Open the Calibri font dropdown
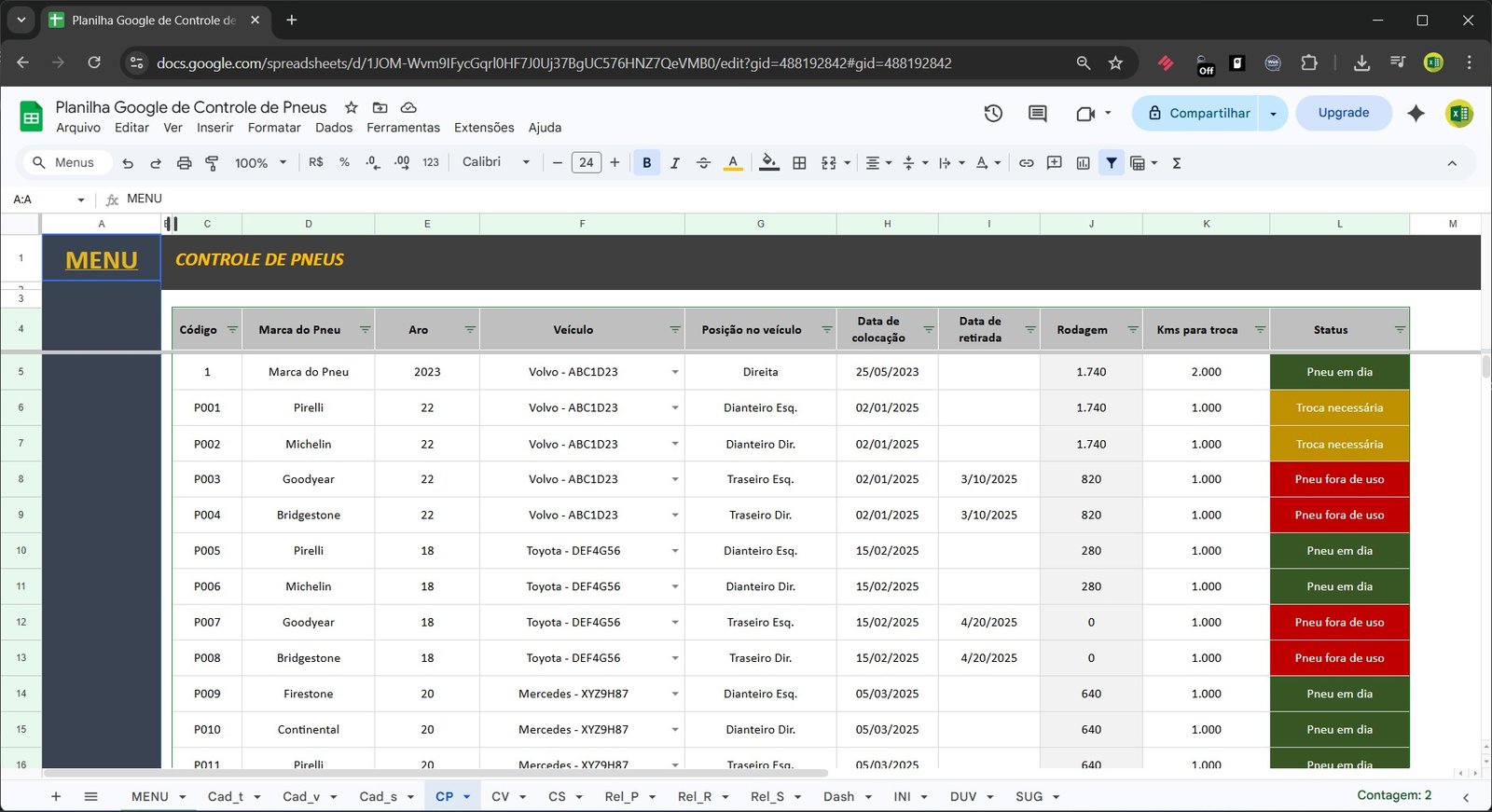This screenshot has height=812, width=1492. 495,162
